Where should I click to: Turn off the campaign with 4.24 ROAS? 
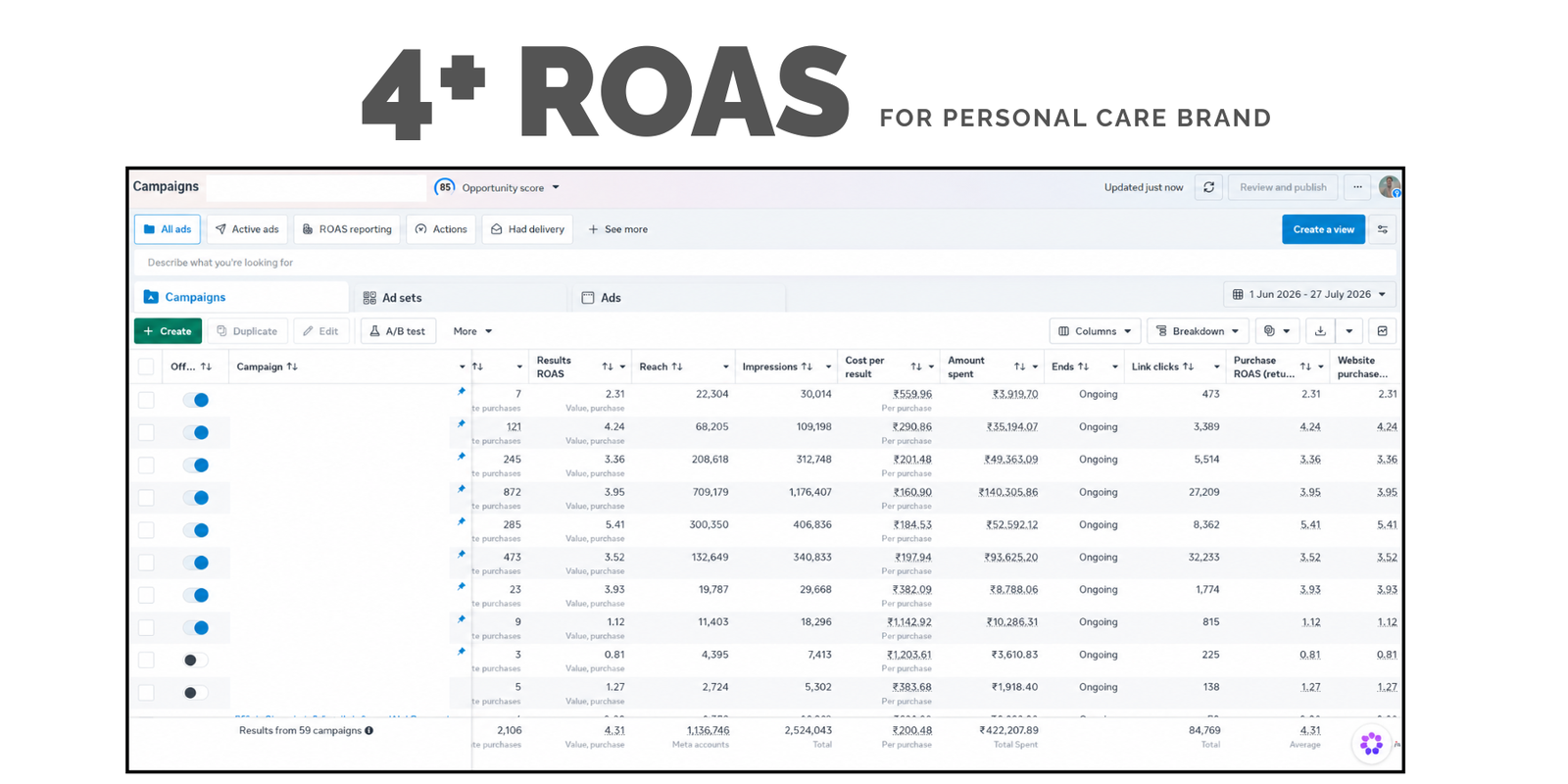point(195,432)
